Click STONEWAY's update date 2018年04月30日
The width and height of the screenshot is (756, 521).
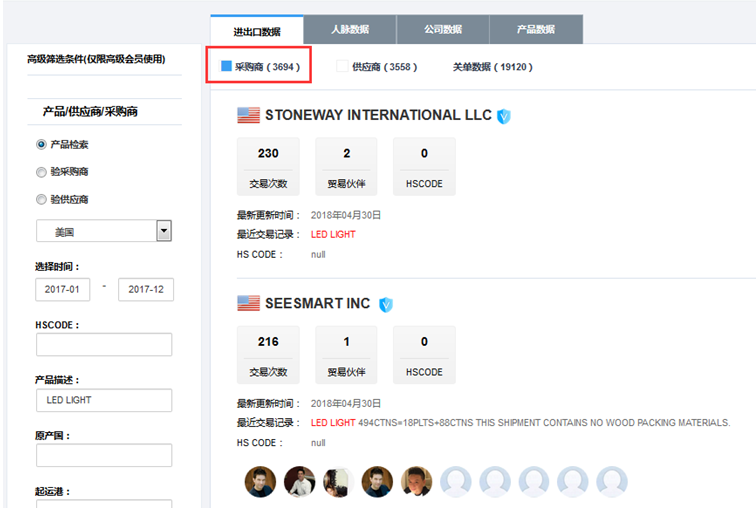(x=346, y=215)
